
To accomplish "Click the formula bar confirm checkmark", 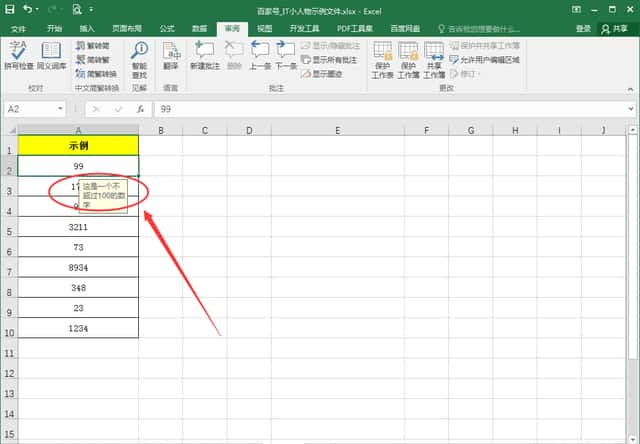I will click(118, 109).
